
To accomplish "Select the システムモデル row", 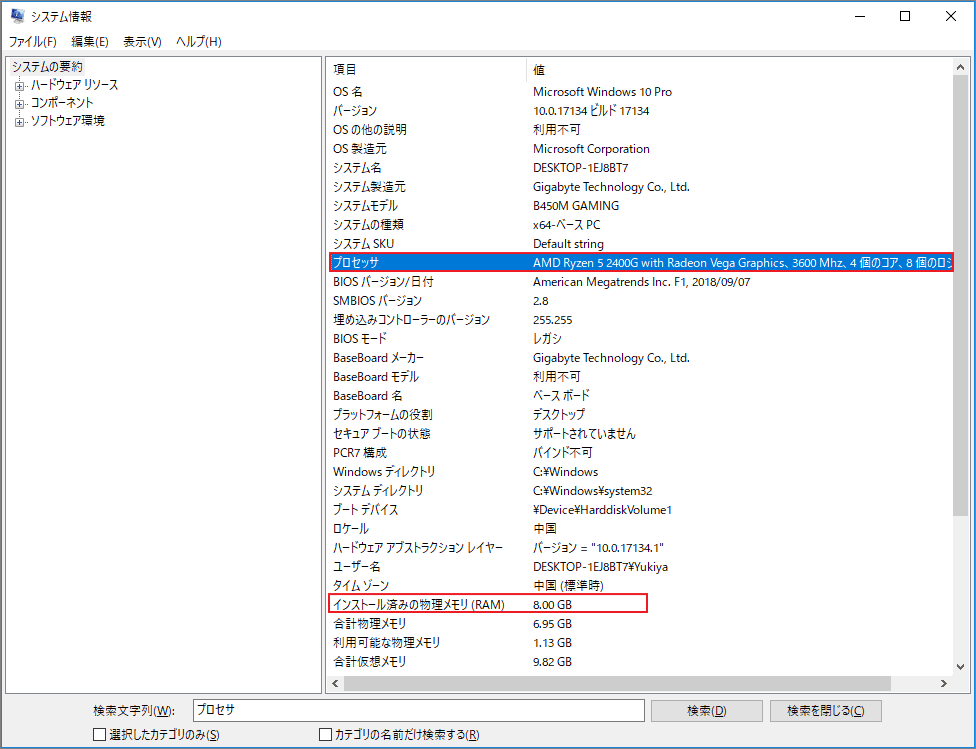I will point(640,205).
